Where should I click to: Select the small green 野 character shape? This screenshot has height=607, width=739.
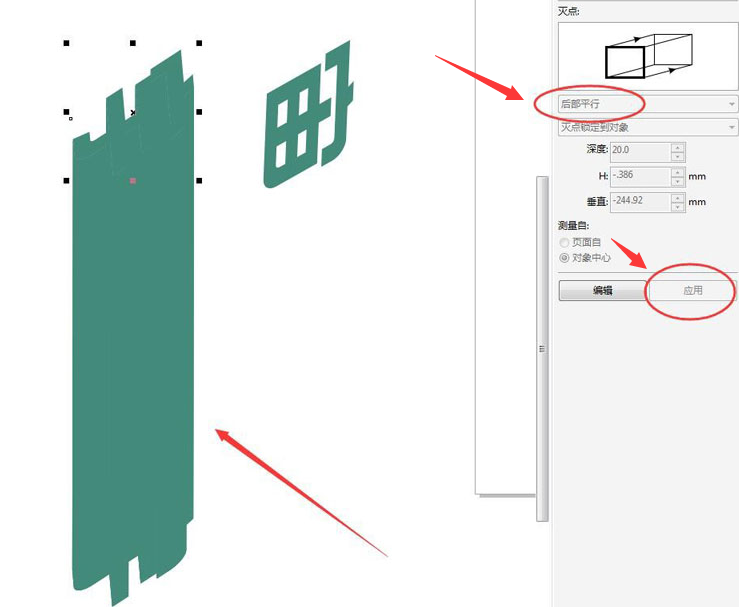(x=309, y=115)
